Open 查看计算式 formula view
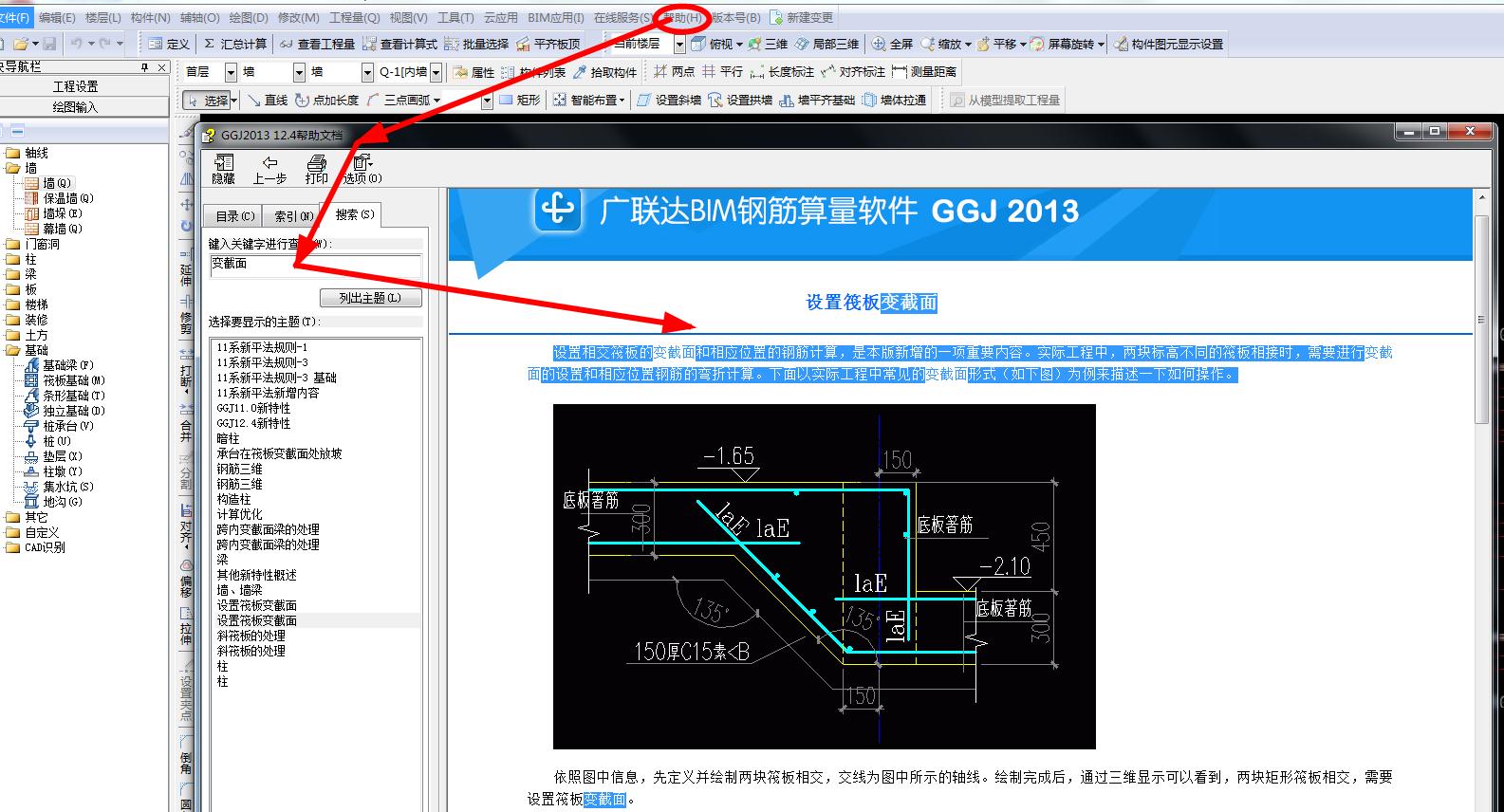Screen dimensions: 1504x812 [399, 44]
